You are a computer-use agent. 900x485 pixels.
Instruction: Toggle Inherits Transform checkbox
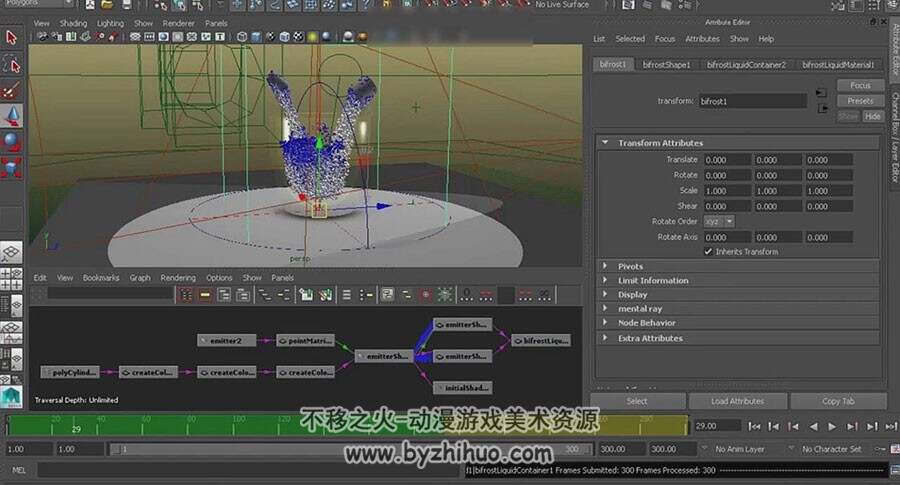click(708, 251)
